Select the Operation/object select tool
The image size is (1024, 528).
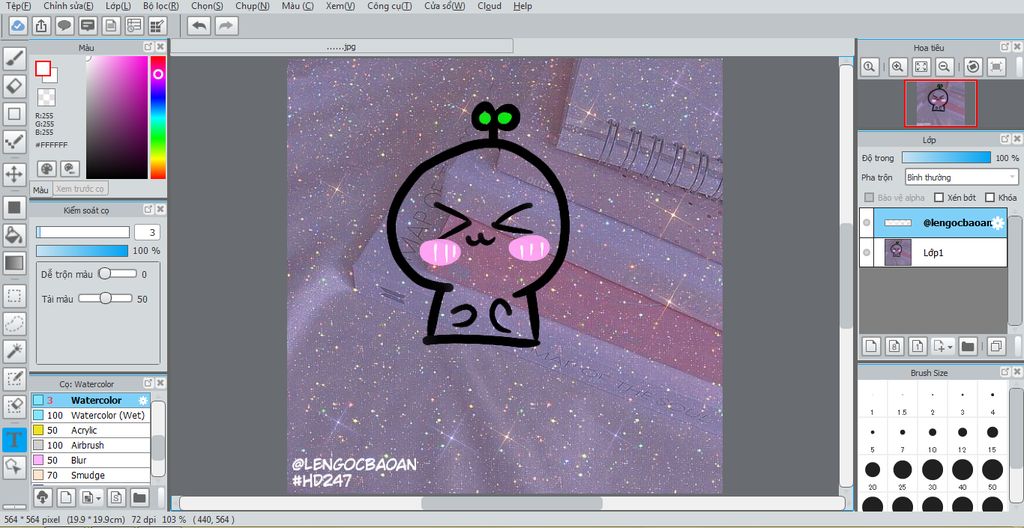[x=14, y=467]
